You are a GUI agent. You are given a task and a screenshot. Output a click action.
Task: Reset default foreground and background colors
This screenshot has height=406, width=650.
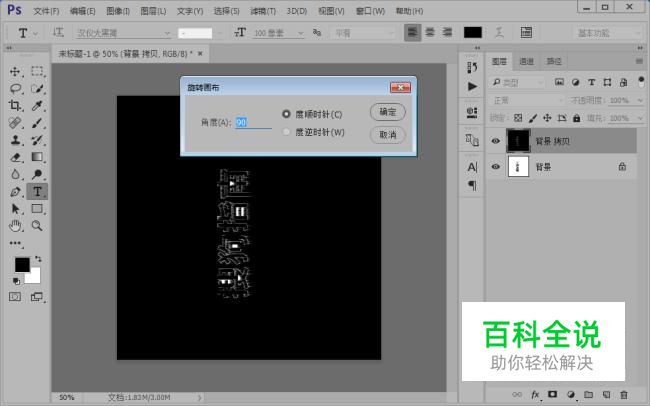point(16,281)
